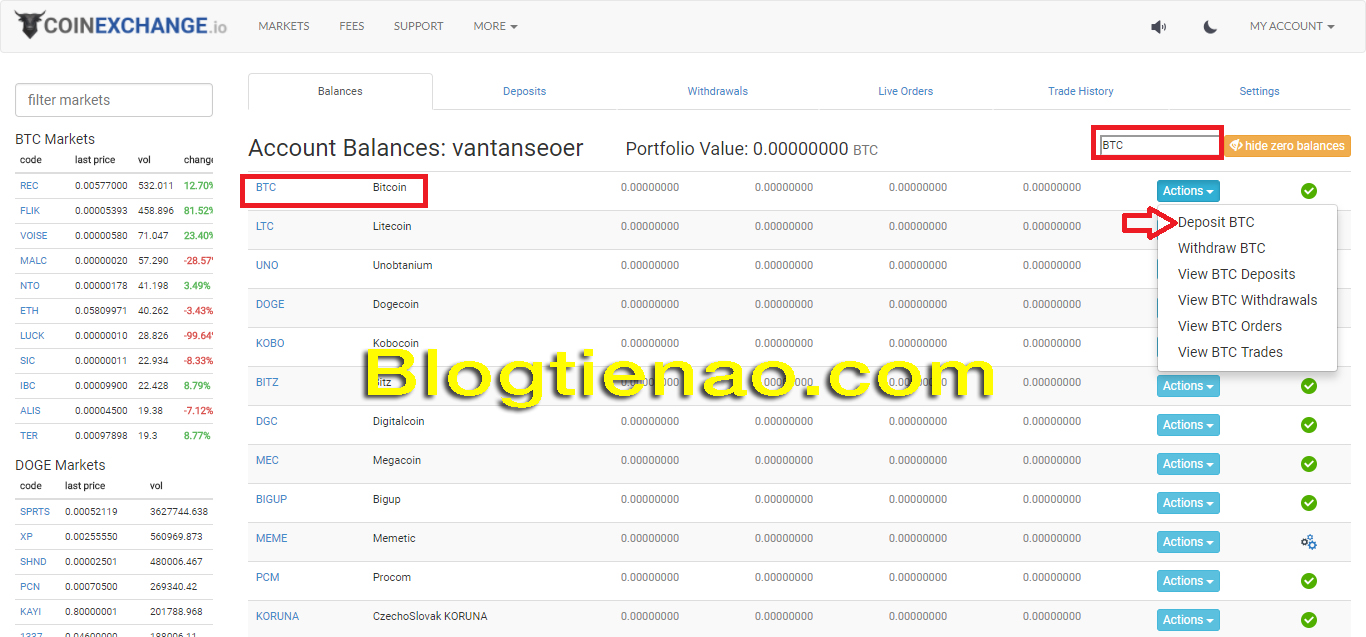Open LUCK market in BTC Markets list
Viewport: 1366px width, 637px height.
coord(32,336)
